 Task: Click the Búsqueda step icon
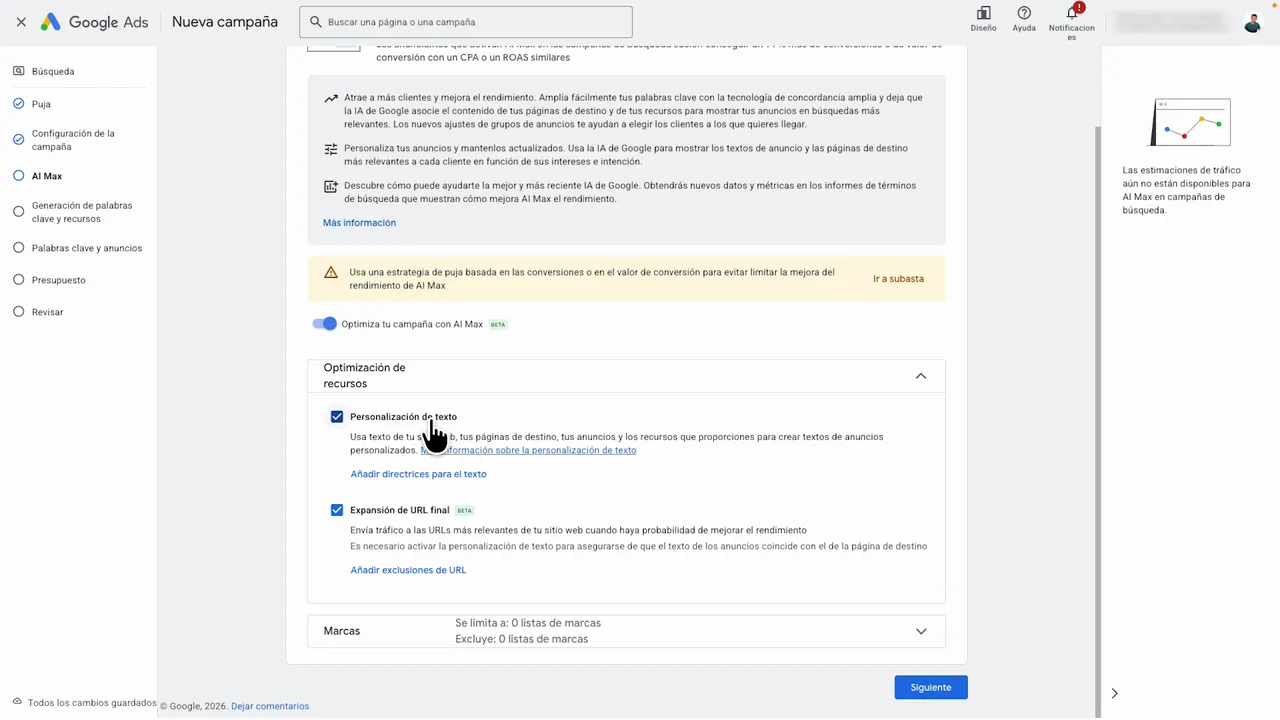point(19,71)
